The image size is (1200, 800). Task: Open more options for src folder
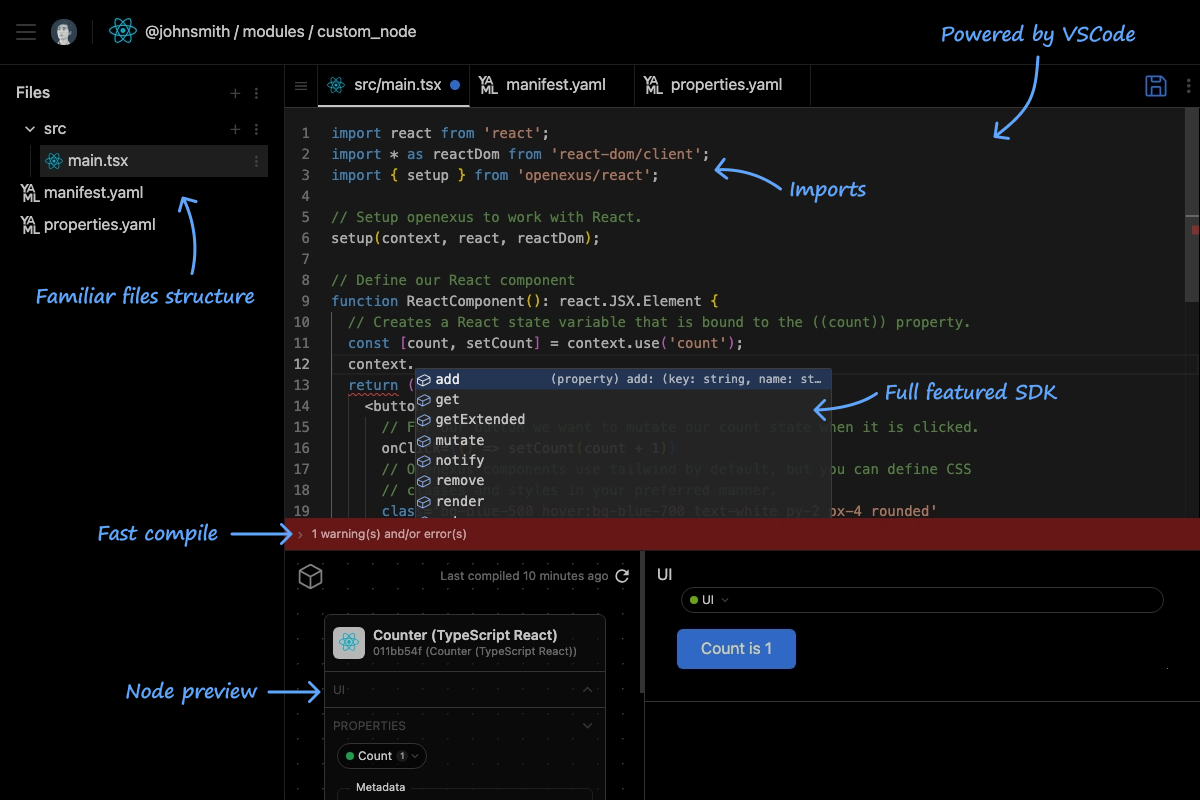coord(257,129)
